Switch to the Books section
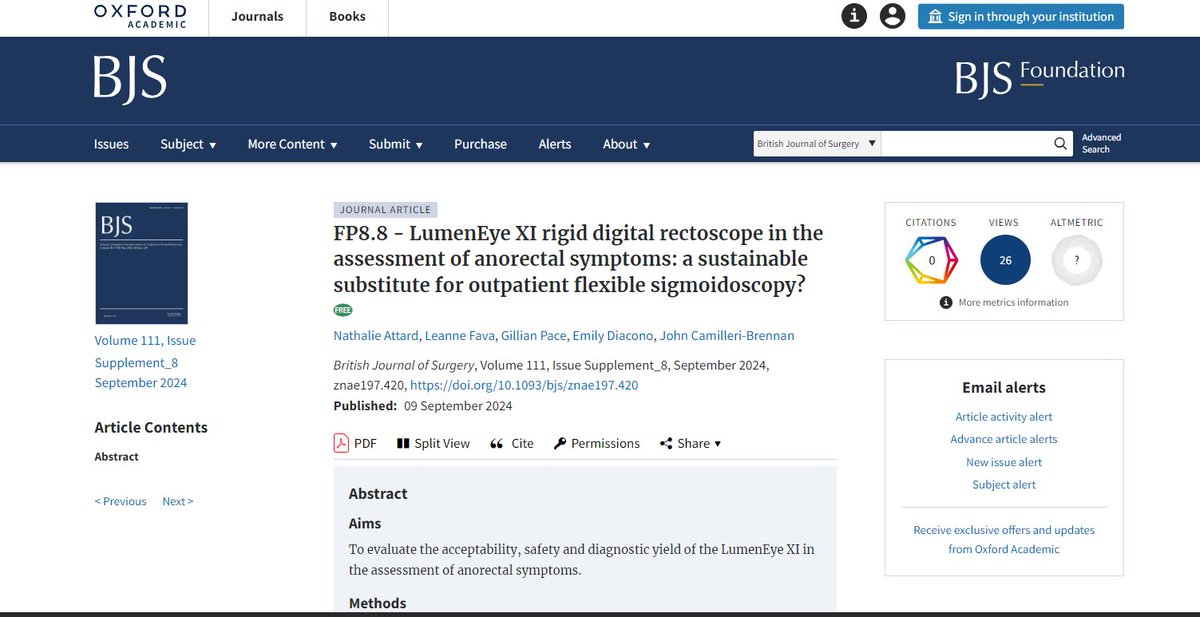The image size is (1200, 617). pyautogui.click(x=346, y=16)
